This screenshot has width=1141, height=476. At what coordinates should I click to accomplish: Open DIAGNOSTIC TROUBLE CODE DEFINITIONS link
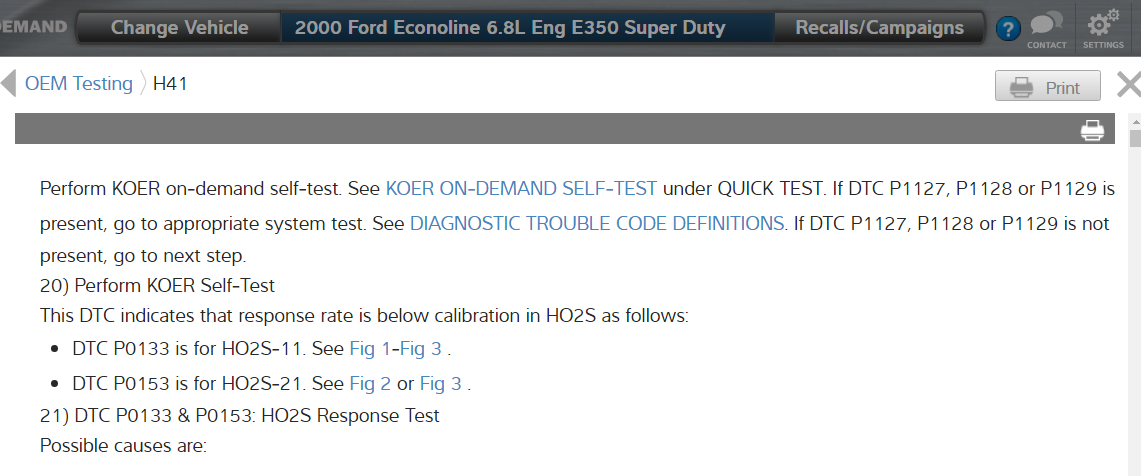pyautogui.click(x=597, y=223)
